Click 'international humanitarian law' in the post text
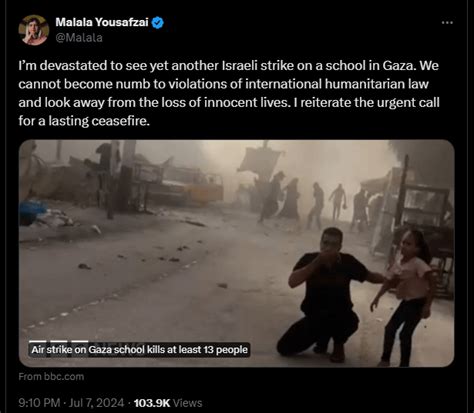 (x=337, y=84)
